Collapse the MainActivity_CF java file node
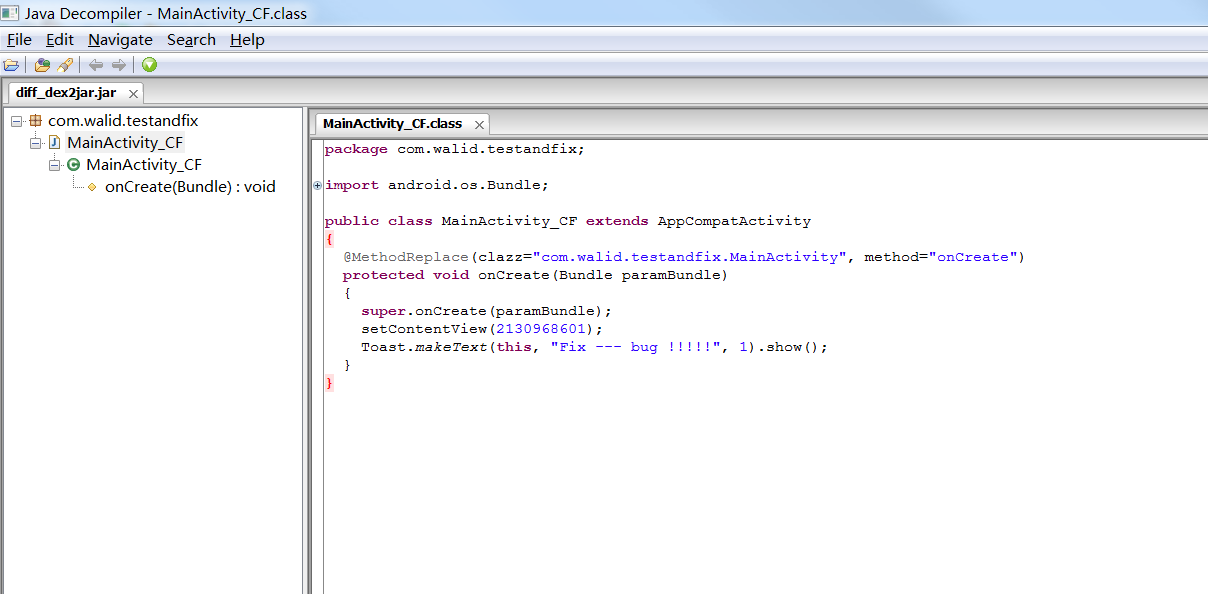 [x=36, y=143]
